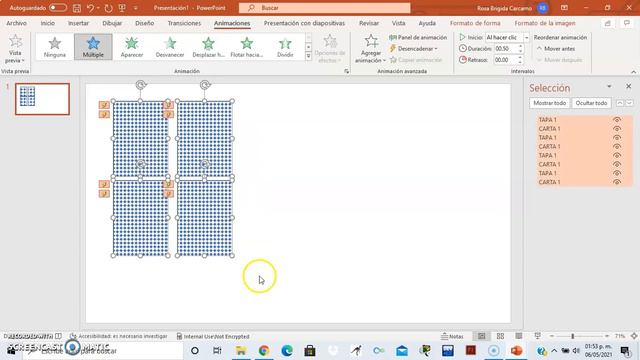The width and height of the screenshot is (640, 360).
Task: Click Mover antes to reorder animation
Action: [x=556, y=49]
